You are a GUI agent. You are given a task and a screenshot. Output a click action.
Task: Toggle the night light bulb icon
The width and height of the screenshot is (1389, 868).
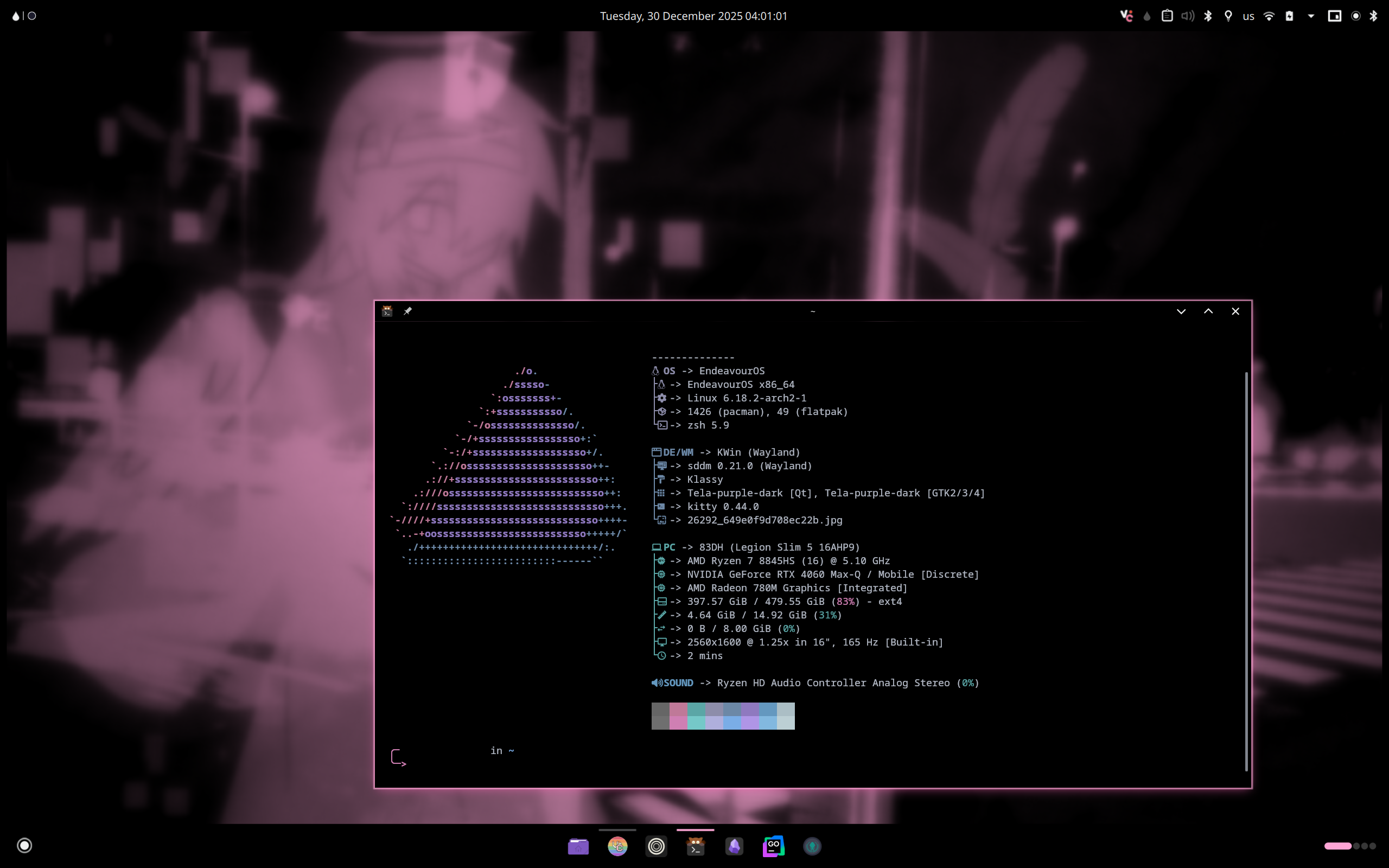tap(1228, 16)
